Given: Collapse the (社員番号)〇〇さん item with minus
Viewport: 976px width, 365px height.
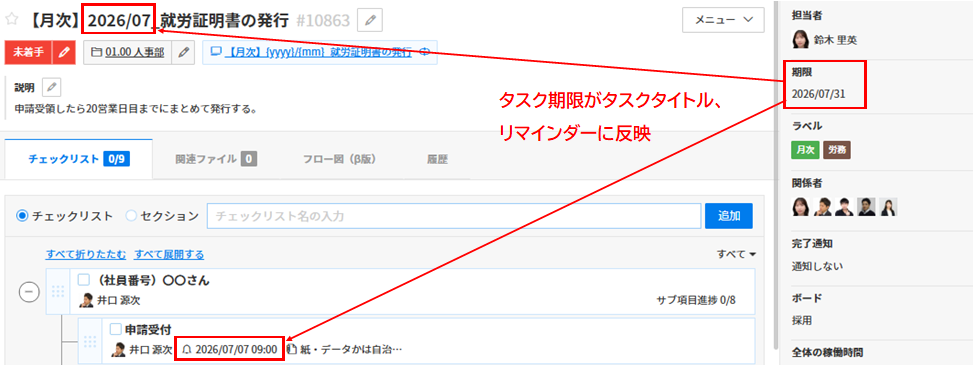Looking at the screenshot, I should pyautogui.click(x=29, y=292).
